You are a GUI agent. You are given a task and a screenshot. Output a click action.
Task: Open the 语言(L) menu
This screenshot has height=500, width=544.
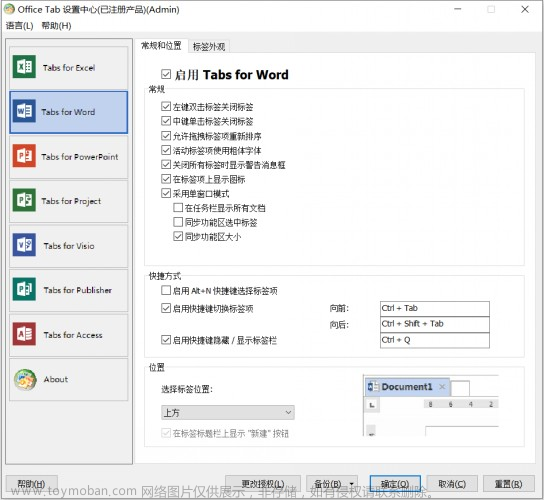(x=20, y=26)
